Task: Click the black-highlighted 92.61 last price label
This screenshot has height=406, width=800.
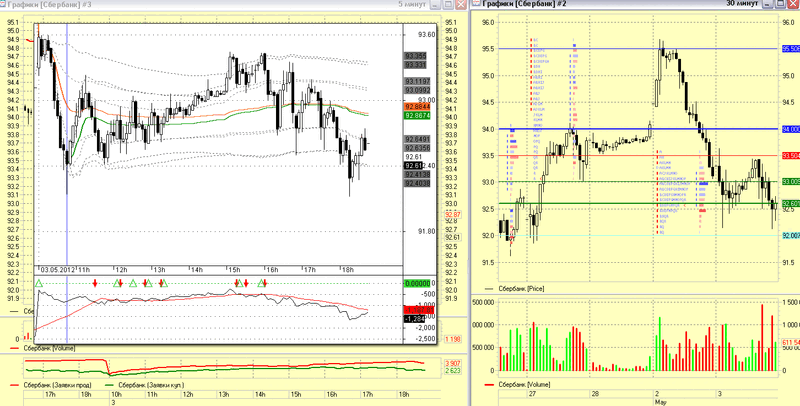Action: 413,166
